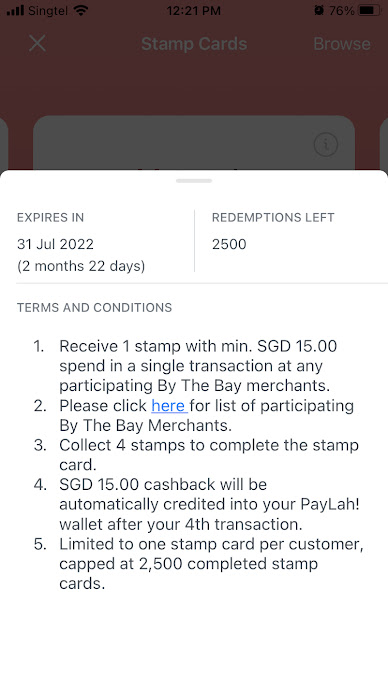
Task: Tap the Expires In label
Action: [x=50, y=217]
